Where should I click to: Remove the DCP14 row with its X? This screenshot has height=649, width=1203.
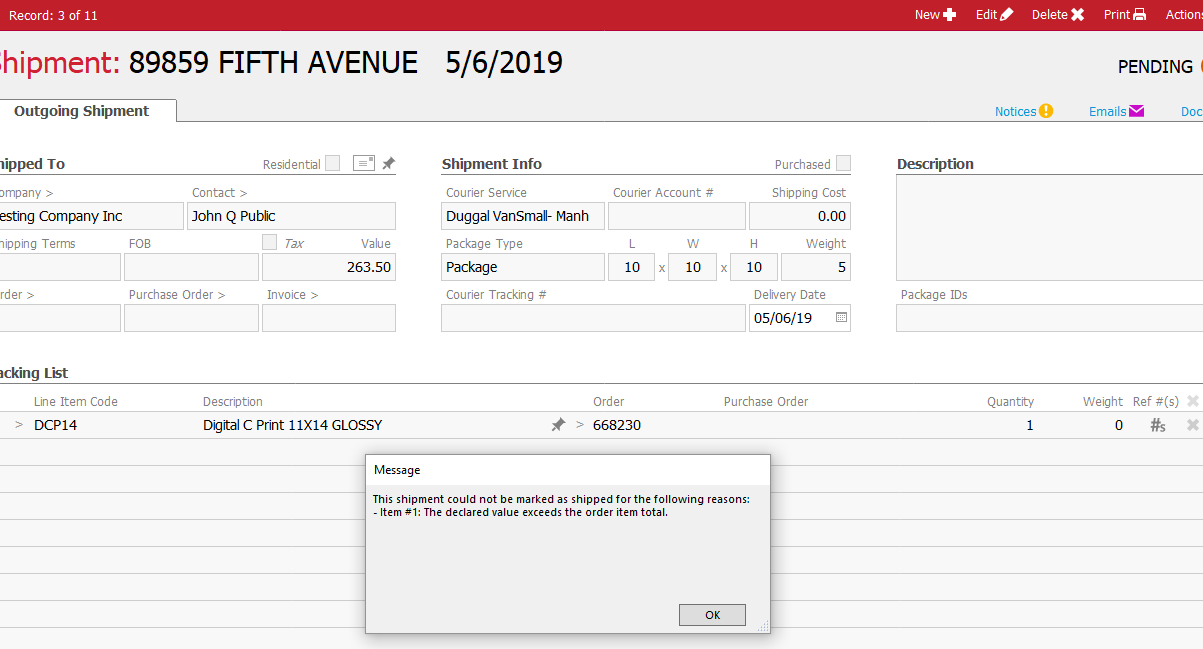pyautogui.click(x=1192, y=425)
